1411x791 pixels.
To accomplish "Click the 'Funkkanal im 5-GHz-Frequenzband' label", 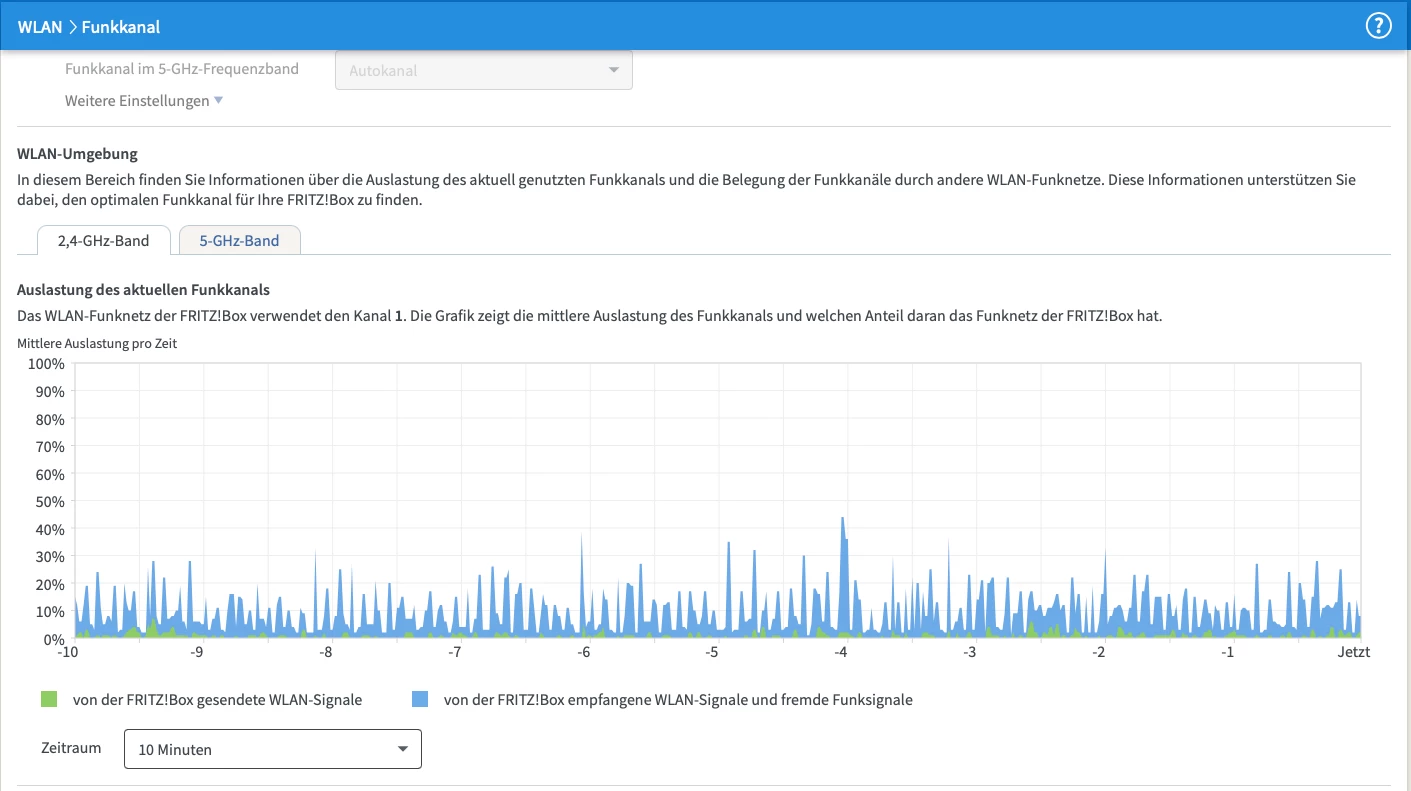I will (182, 69).
